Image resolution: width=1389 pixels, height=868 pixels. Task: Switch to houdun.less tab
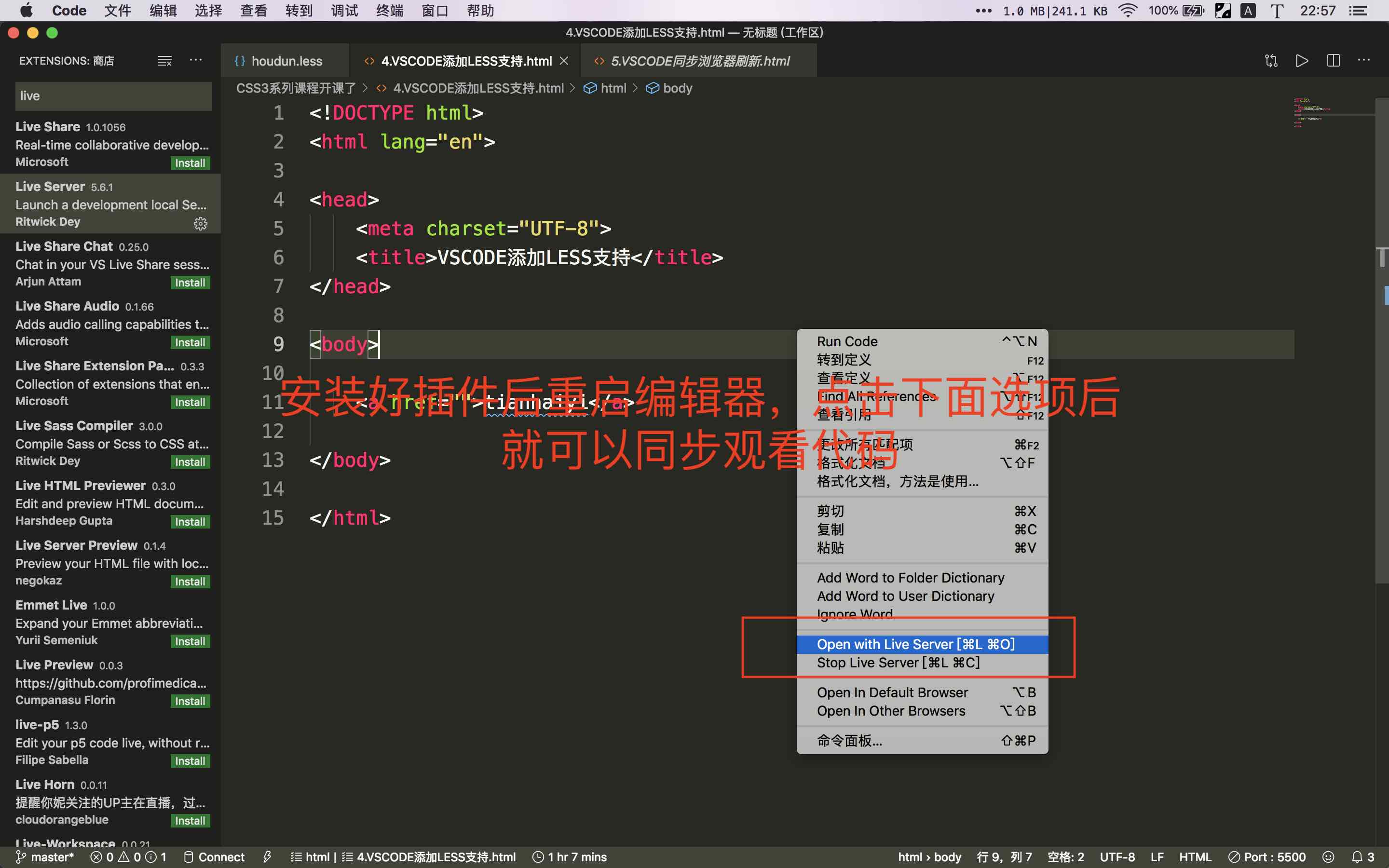(x=285, y=61)
